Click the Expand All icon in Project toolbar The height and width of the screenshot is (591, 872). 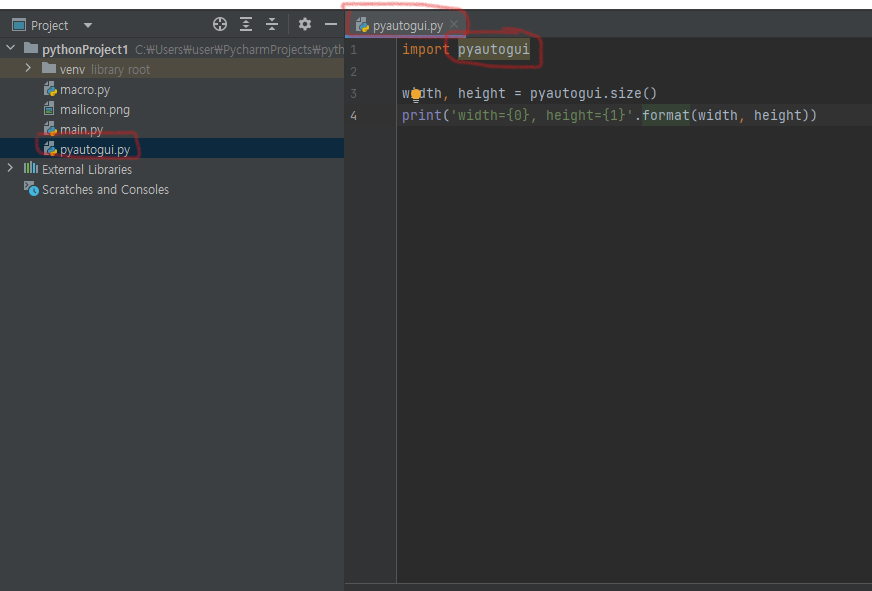click(x=246, y=24)
